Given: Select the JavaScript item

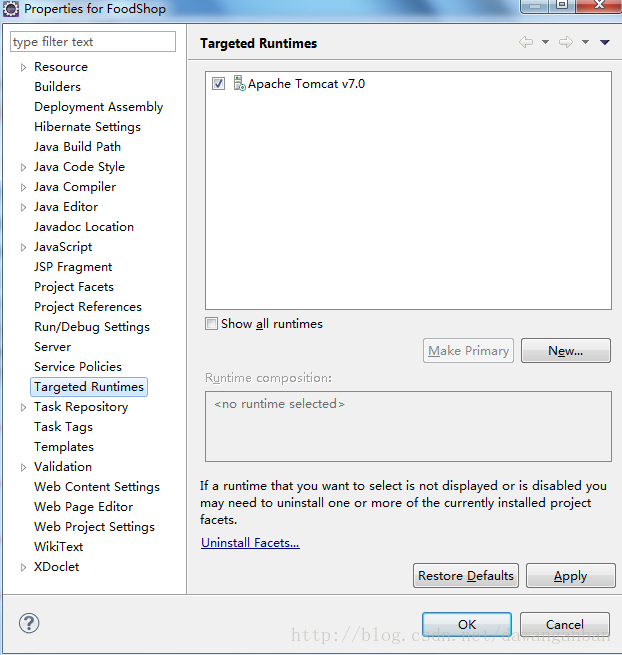Looking at the screenshot, I should coord(63,247).
